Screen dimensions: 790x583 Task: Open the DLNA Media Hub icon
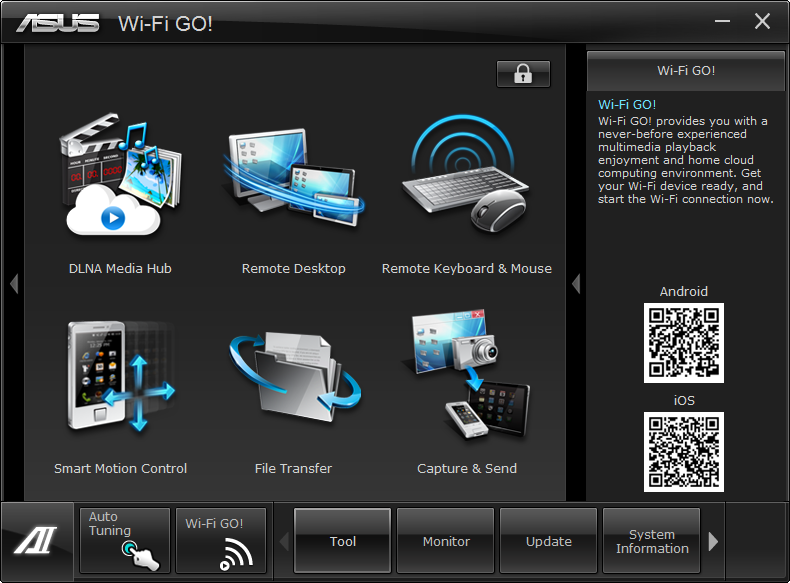coord(120,174)
